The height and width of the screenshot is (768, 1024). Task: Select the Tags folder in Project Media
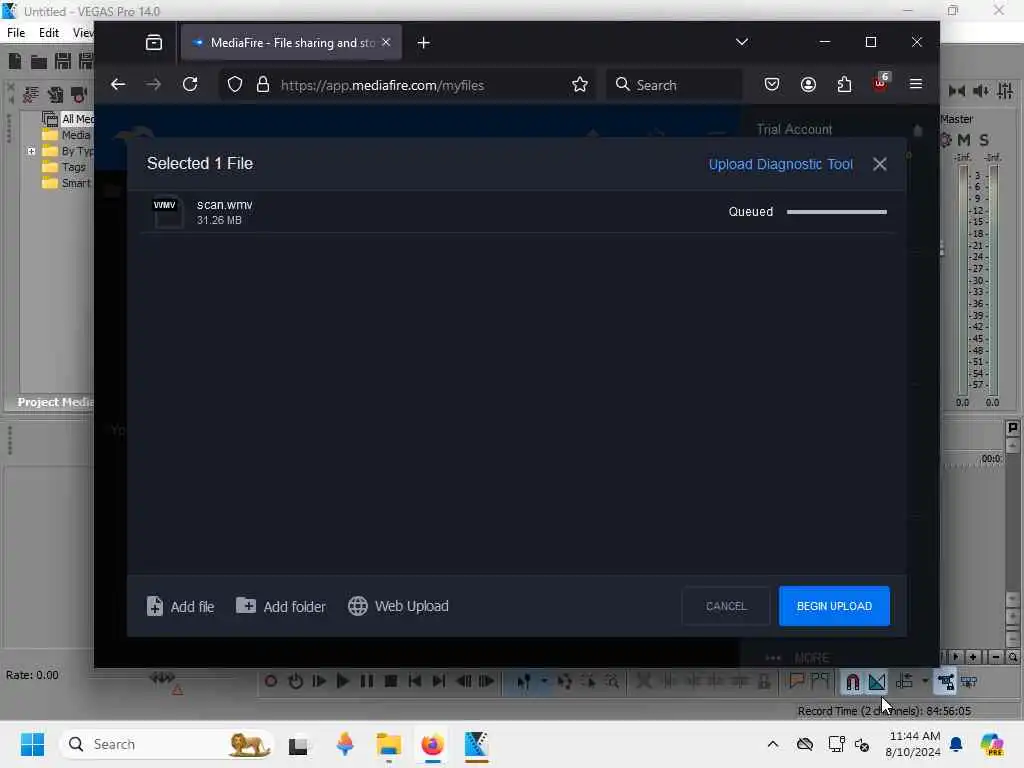tap(64, 167)
